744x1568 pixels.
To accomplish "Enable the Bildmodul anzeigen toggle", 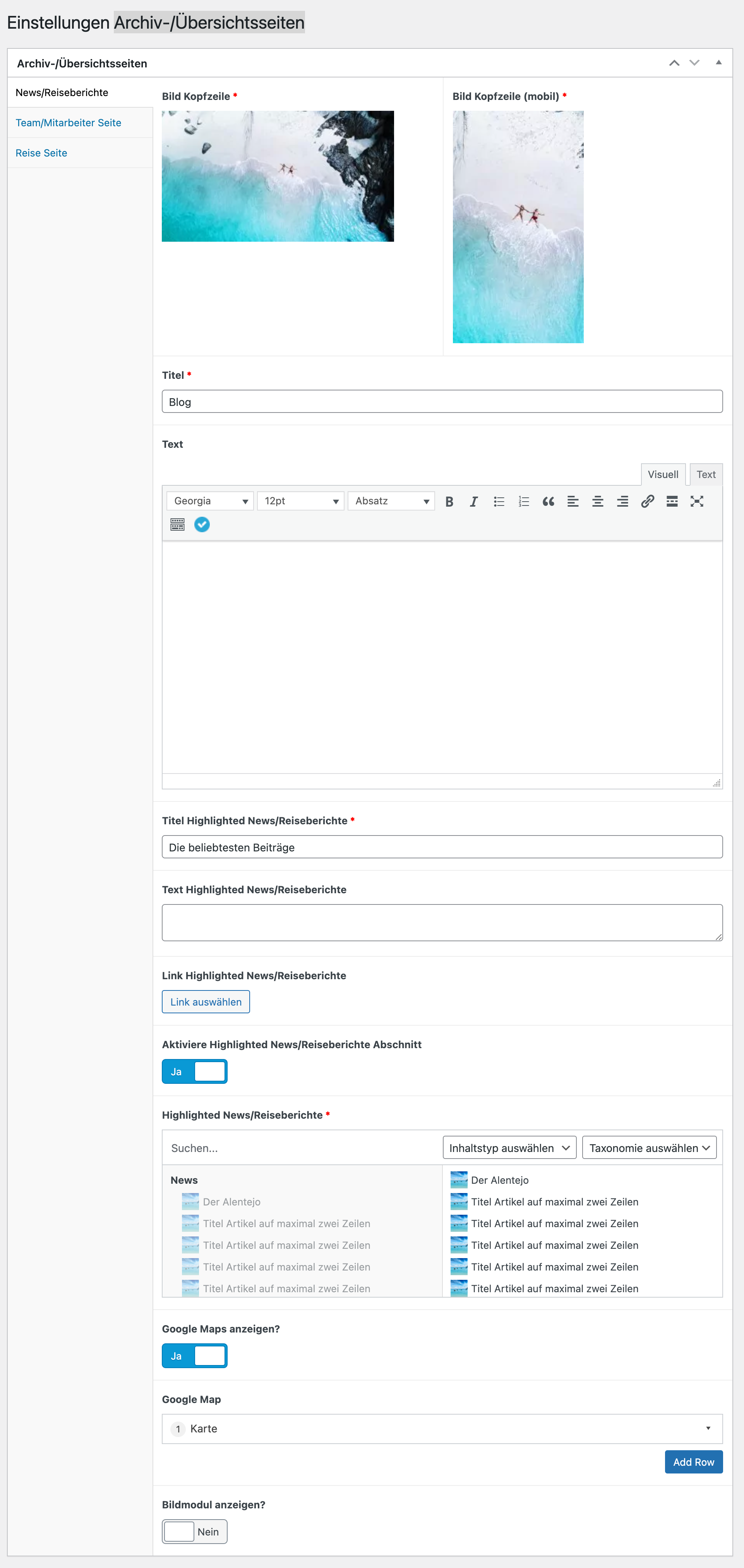I will [195, 1531].
